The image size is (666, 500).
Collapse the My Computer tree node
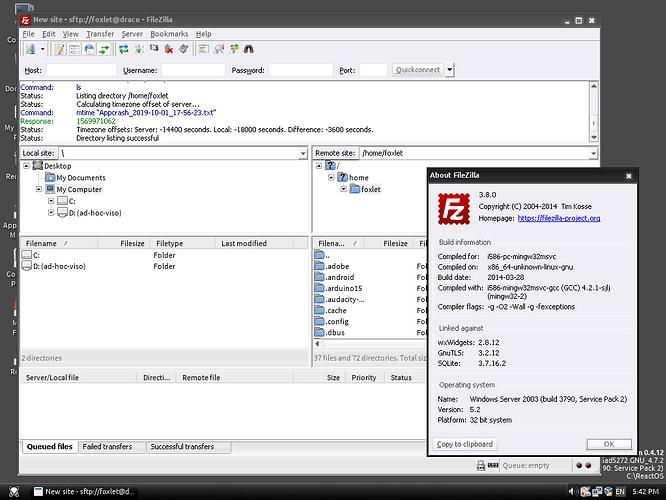pos(39,189)
